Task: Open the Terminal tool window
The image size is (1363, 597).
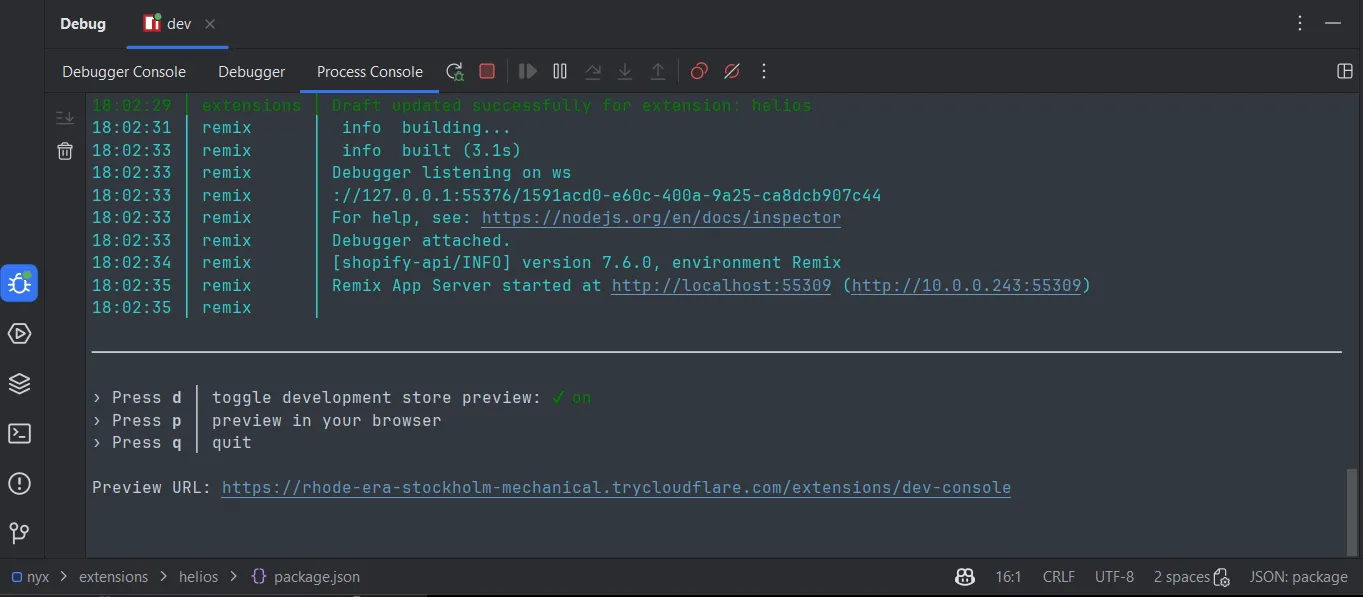Action: [19, 433]
